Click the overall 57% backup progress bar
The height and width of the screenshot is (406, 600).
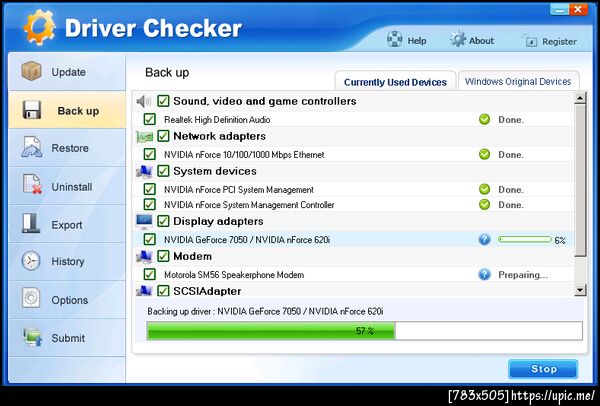(365, 331)
